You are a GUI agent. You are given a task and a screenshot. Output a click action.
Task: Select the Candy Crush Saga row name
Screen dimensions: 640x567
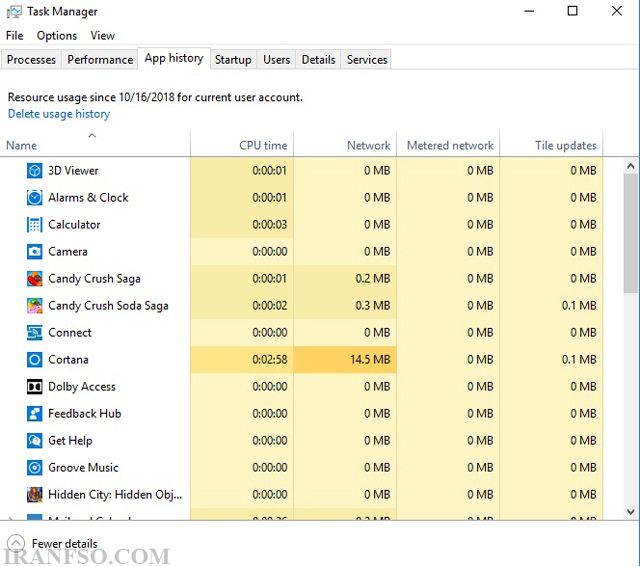coord(94,279)
